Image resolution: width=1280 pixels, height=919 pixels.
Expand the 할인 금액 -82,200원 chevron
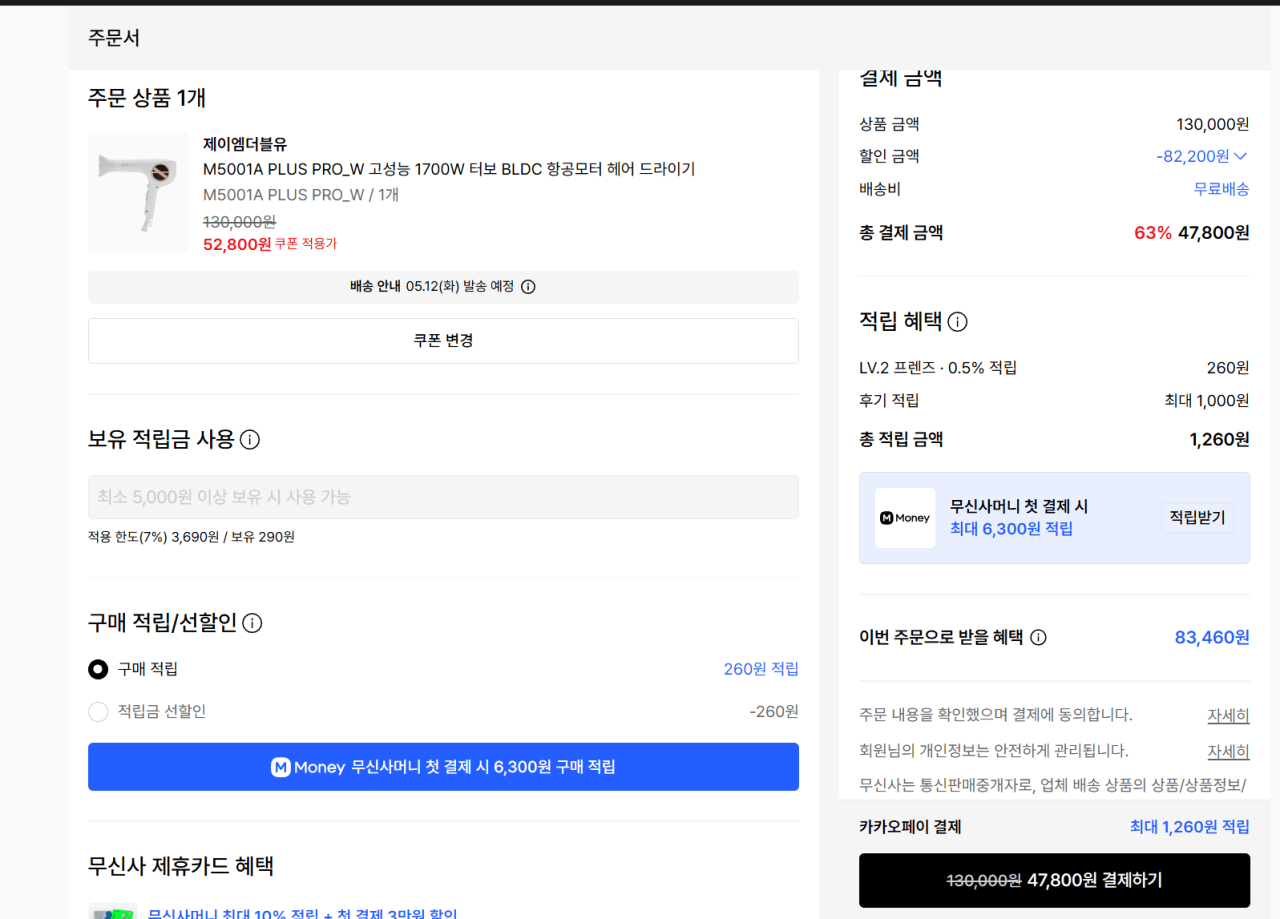(1241, 156)
